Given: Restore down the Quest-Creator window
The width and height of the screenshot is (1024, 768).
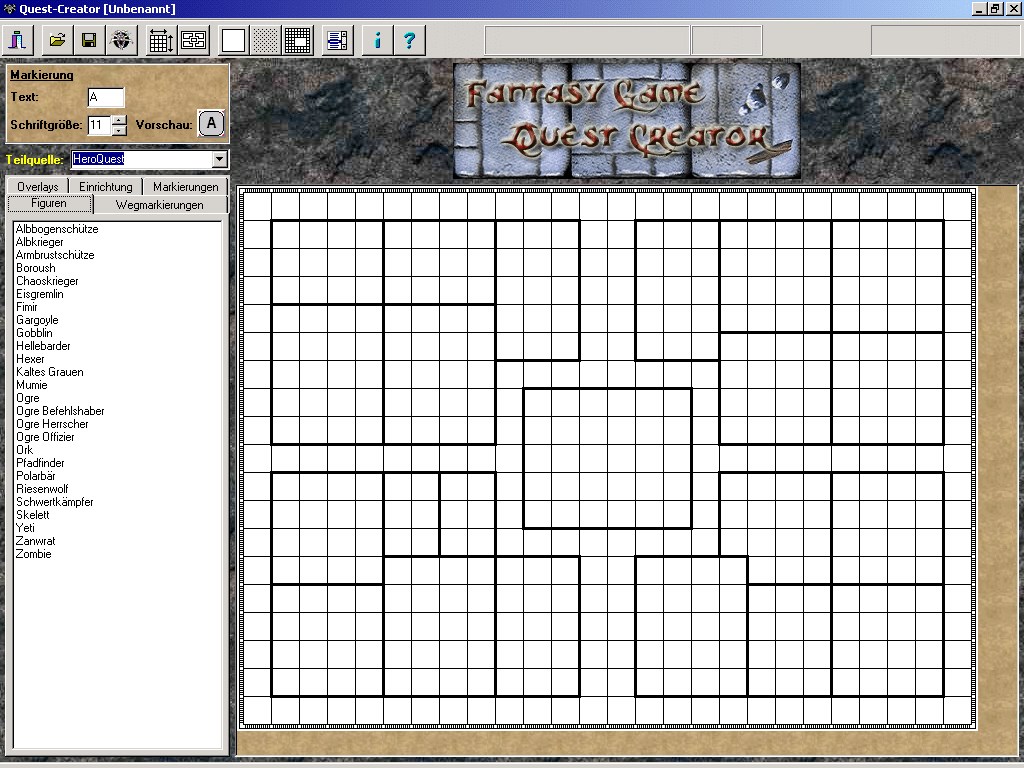Looking at the screenshot, I should click(x=994, y=8).
